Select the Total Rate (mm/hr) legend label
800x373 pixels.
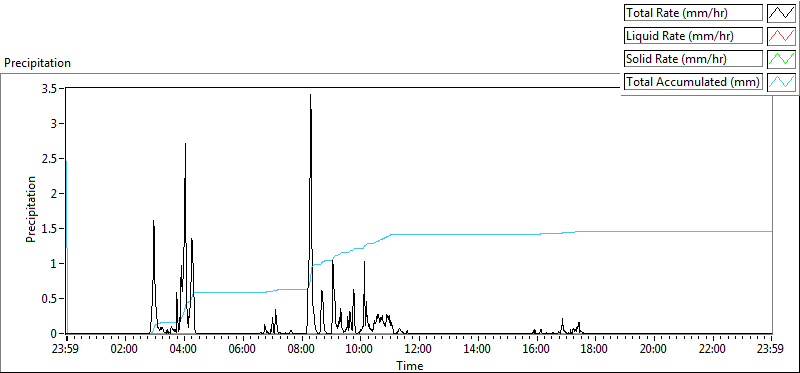tap(693, 13)
